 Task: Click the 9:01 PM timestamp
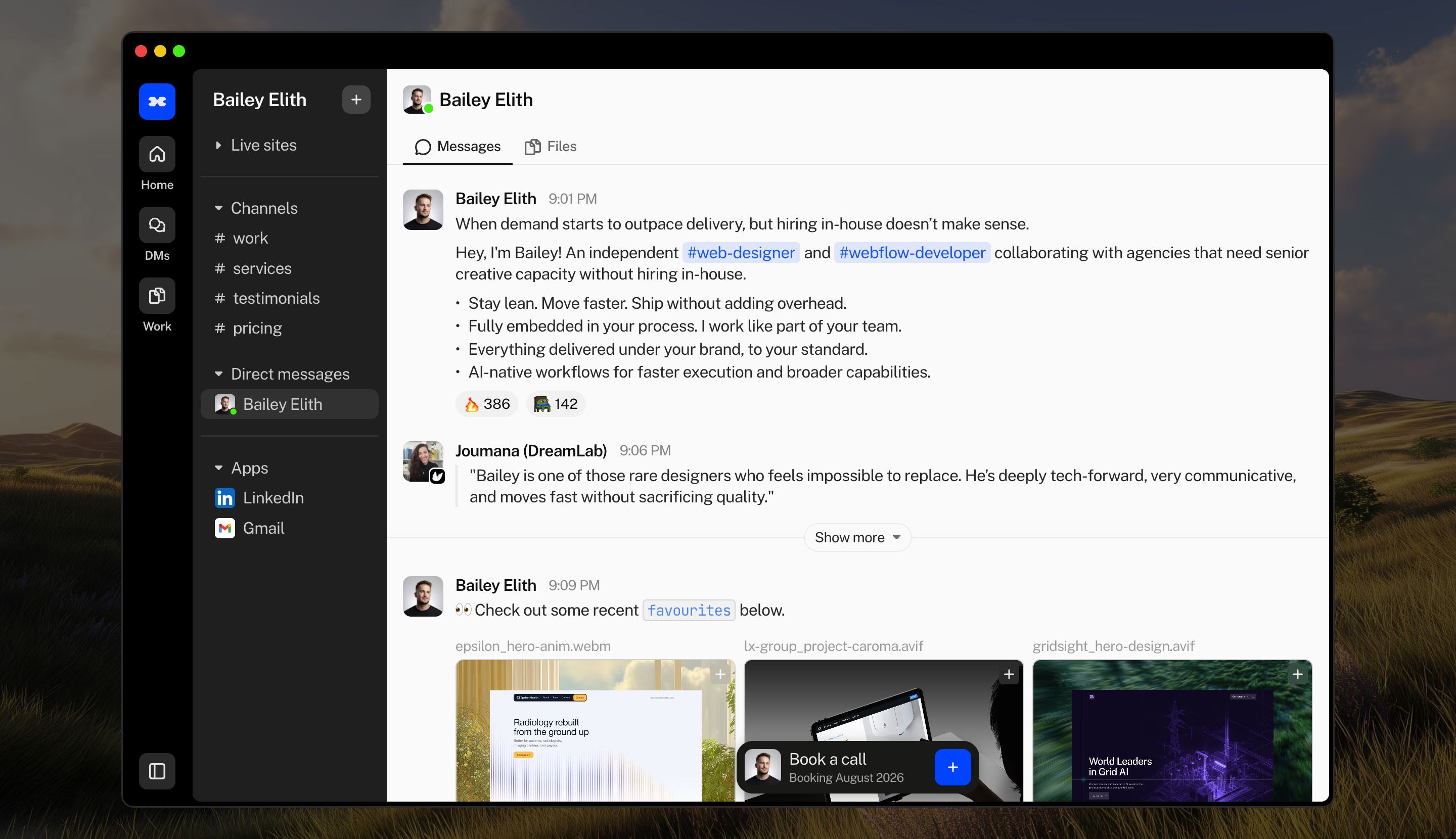(x=572, y=199)
